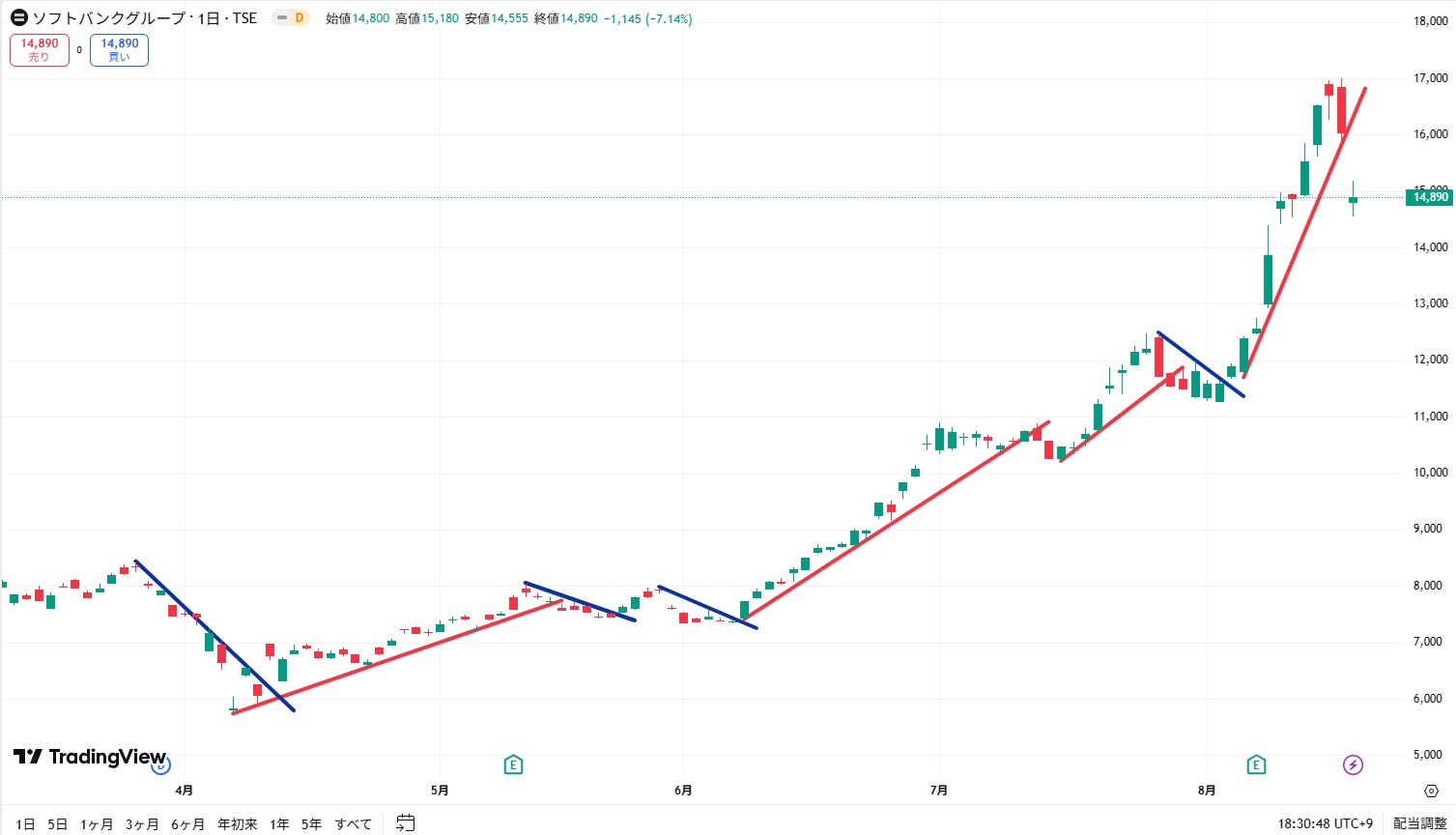1456x835 pixels.
Task: Click the 6月 time axis label
Action: [x=683, y=791]
